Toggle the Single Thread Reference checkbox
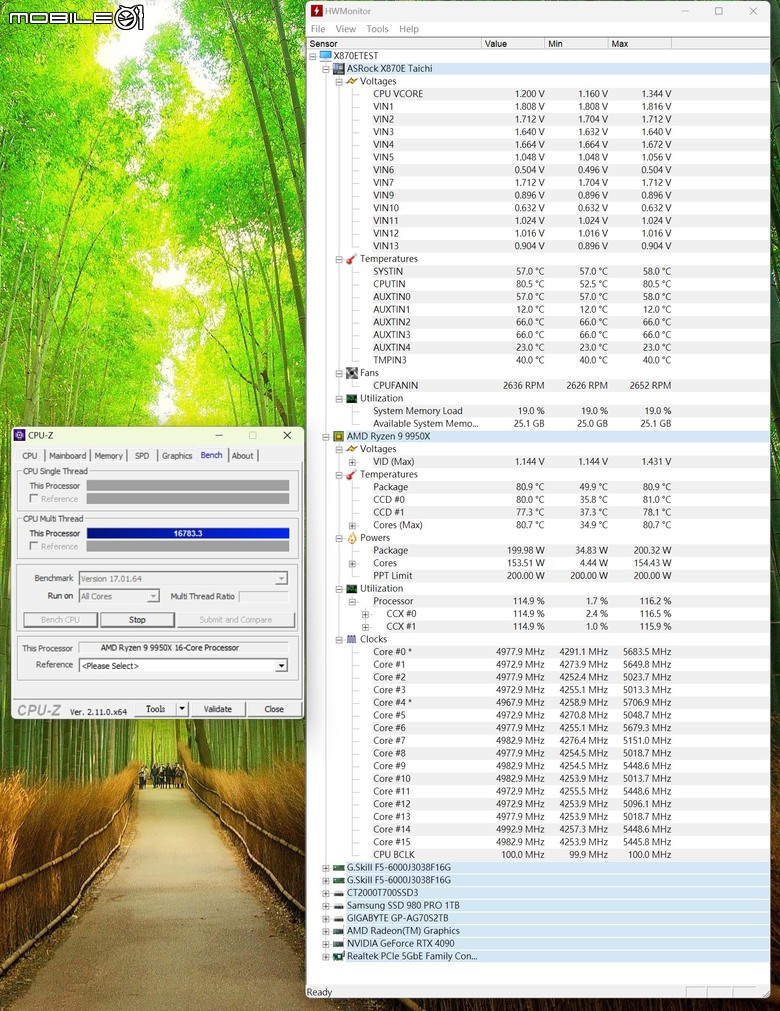Viewport: 780px width, 1011px height. coord(34,498)
